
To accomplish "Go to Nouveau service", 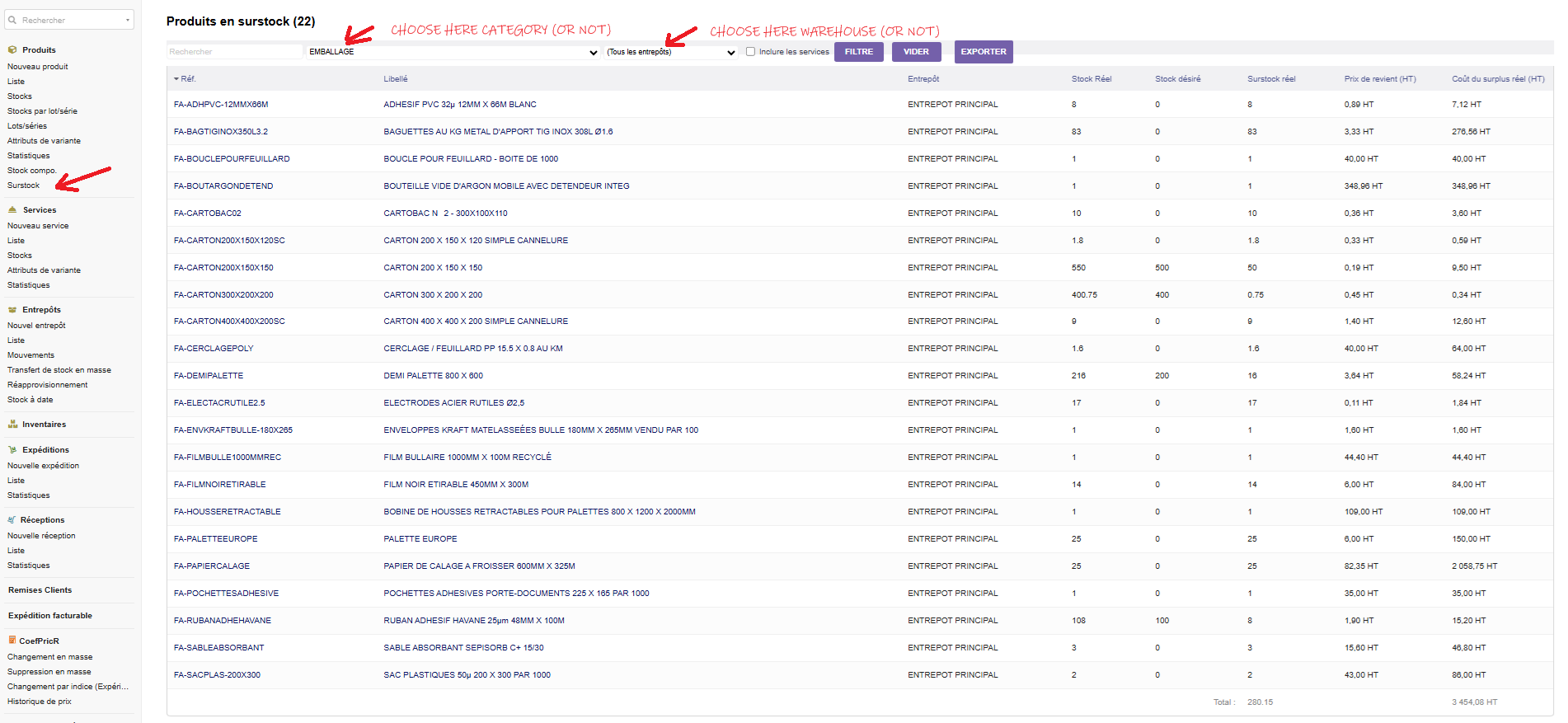I will 38,226.
